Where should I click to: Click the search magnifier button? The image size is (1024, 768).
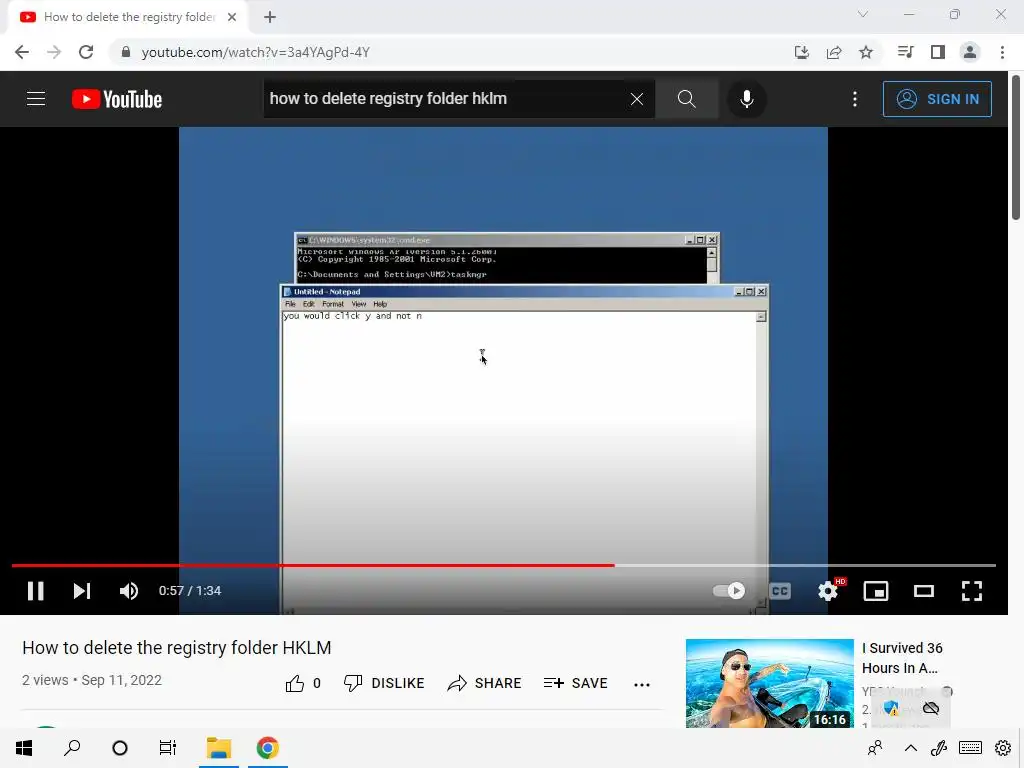pos(686,99)
